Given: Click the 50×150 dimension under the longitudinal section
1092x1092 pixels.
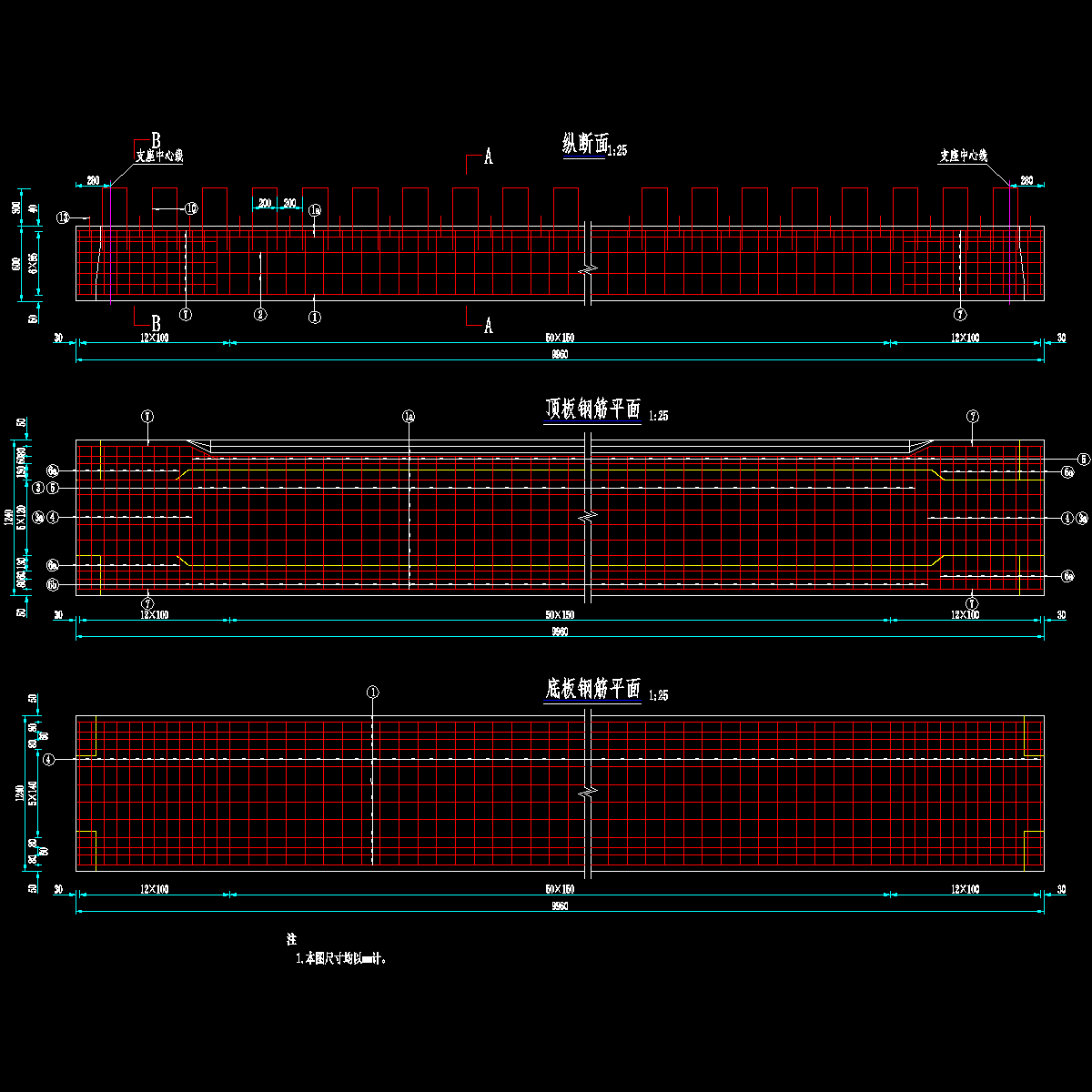Looking at the screenshot, I should [x=560, y=338].
